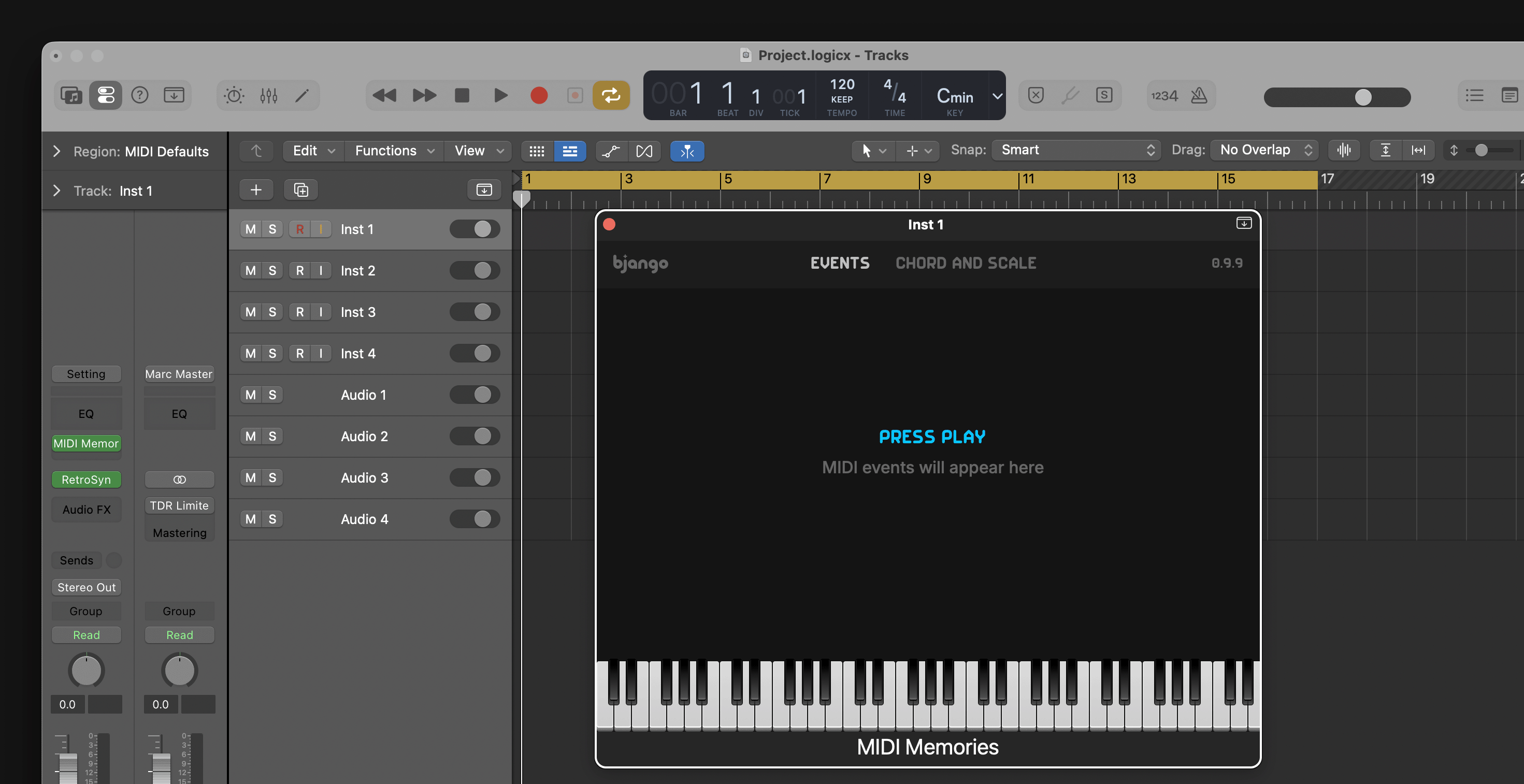1524x784 pixels.
Task: Duplicate the selected track icon
Action: point(301,190)
